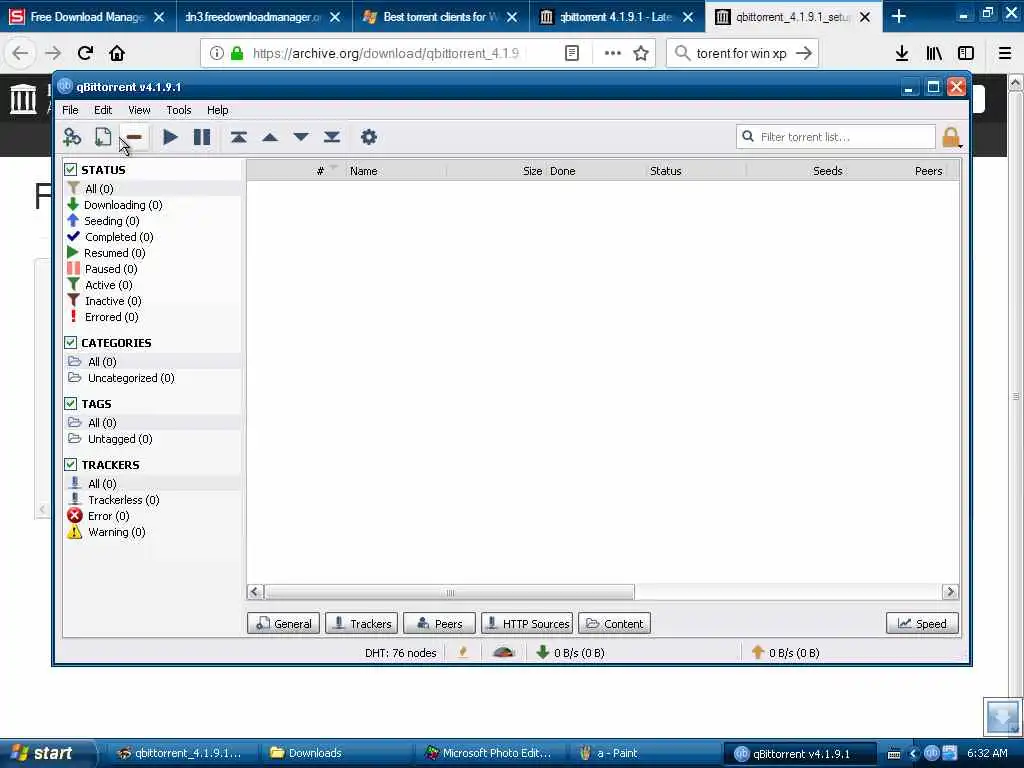Click the connection status plug icon
This screenshot has height=768, width=1024.
pos(463,652)
